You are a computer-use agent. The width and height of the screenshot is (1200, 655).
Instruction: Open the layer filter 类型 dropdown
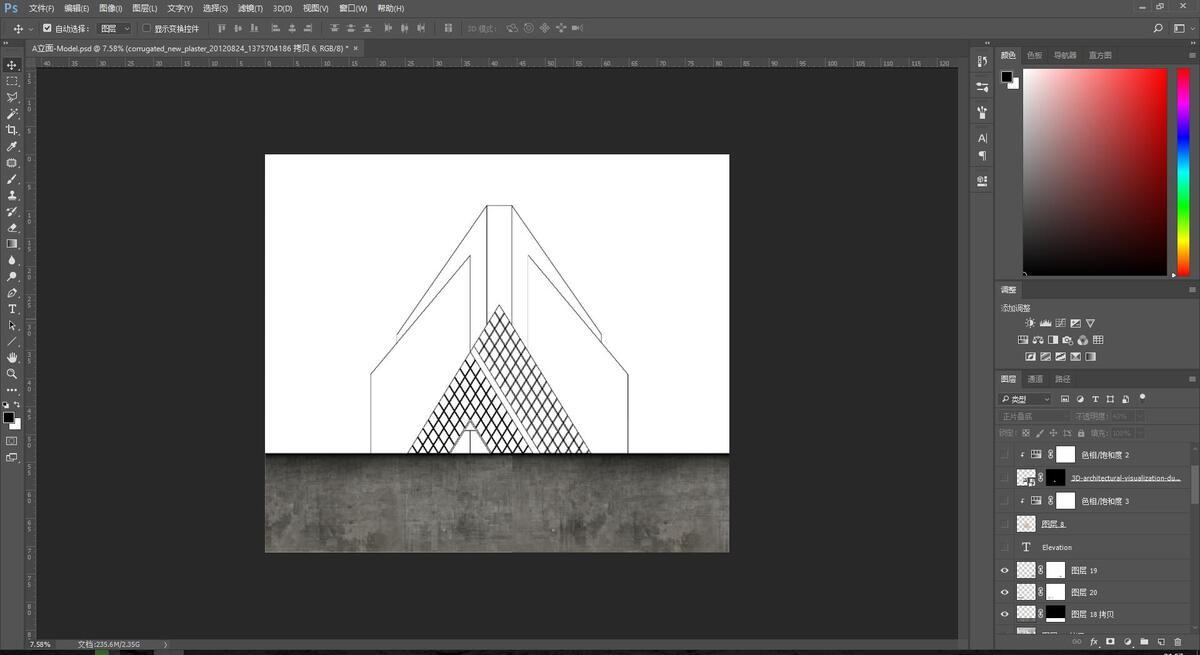1025,399
